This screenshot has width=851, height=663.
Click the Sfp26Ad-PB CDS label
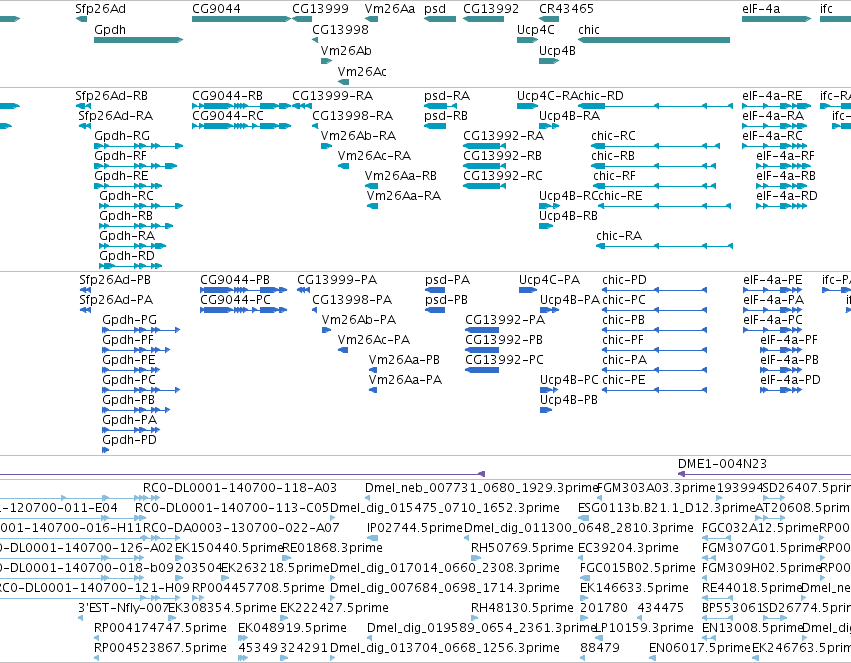click(115, 280)
